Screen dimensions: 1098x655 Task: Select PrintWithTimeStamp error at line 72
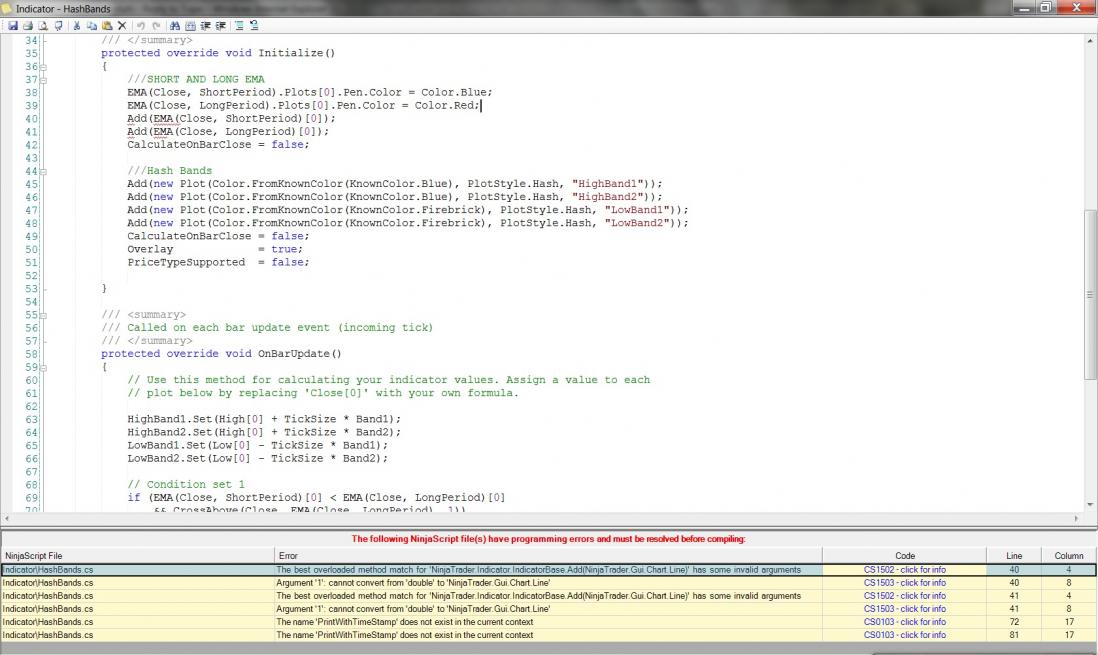click(x=548, y=622)
